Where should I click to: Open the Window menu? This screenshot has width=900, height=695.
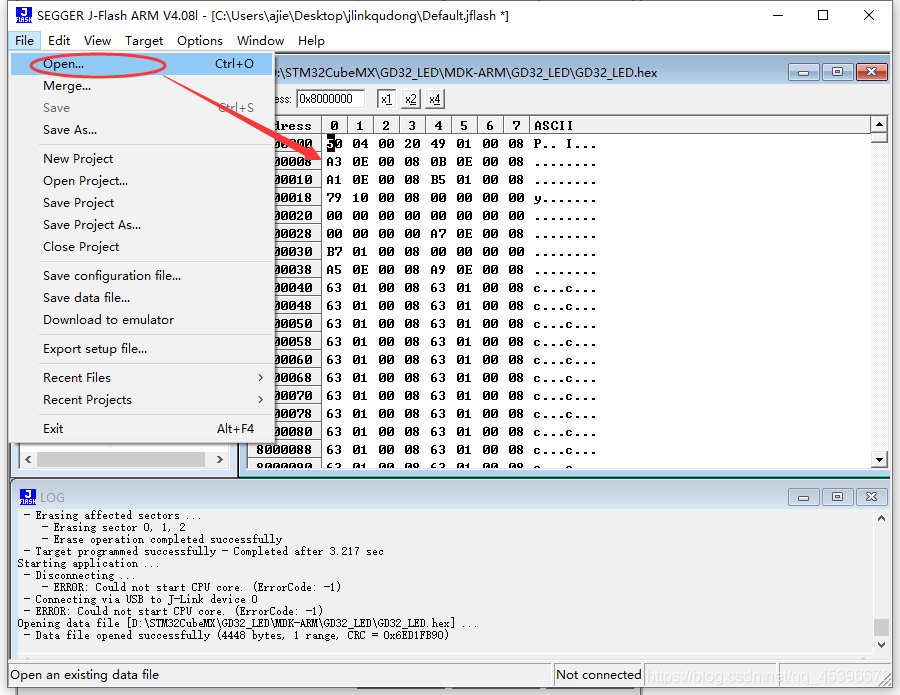261,41
